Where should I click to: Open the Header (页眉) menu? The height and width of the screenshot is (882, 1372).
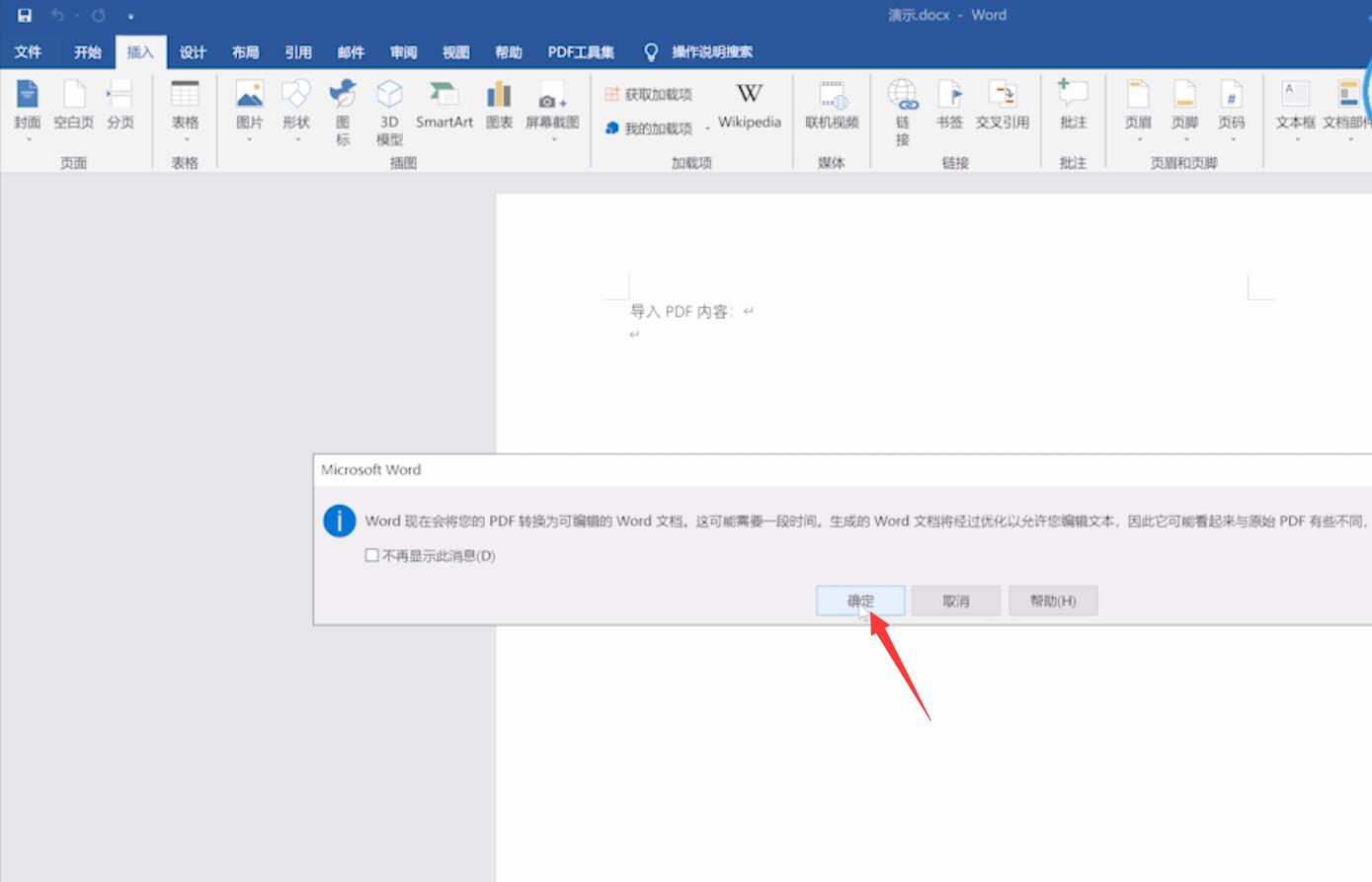pyautogui.click(x=1138, y=111)
